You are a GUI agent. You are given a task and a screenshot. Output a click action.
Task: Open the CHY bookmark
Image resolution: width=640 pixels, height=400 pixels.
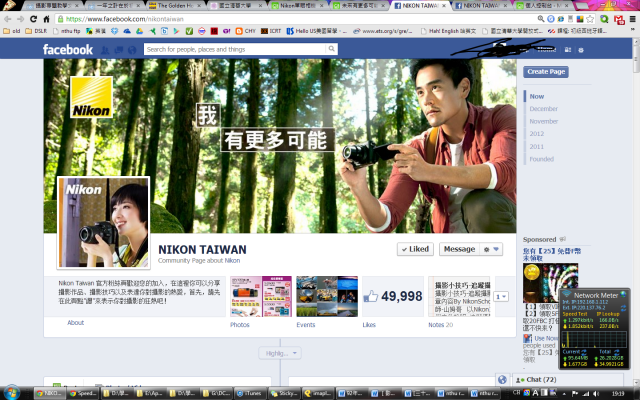[245, 31]
